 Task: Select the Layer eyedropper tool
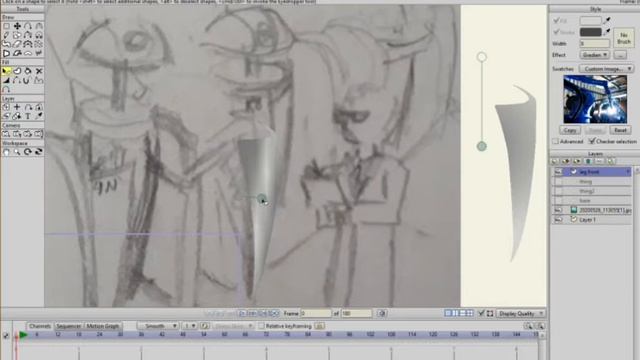pos(39,116)
